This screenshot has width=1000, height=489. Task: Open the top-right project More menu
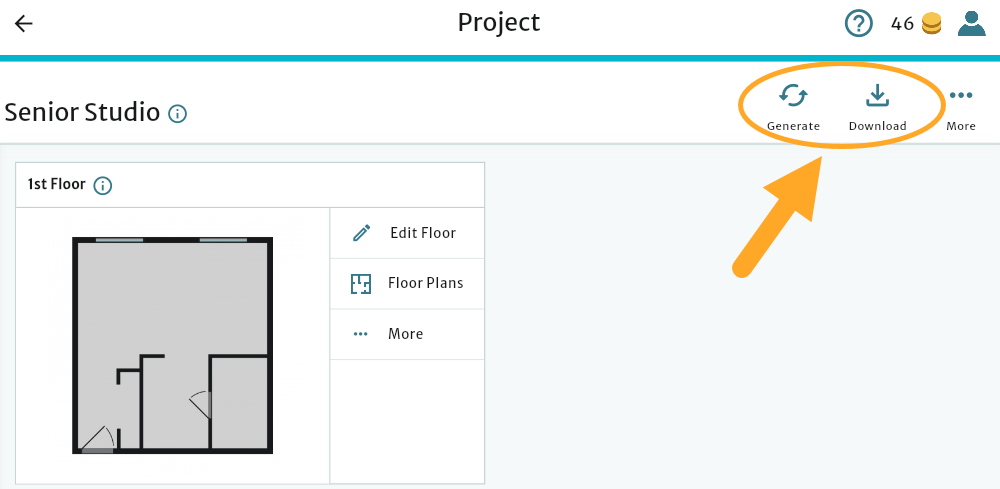961,96
